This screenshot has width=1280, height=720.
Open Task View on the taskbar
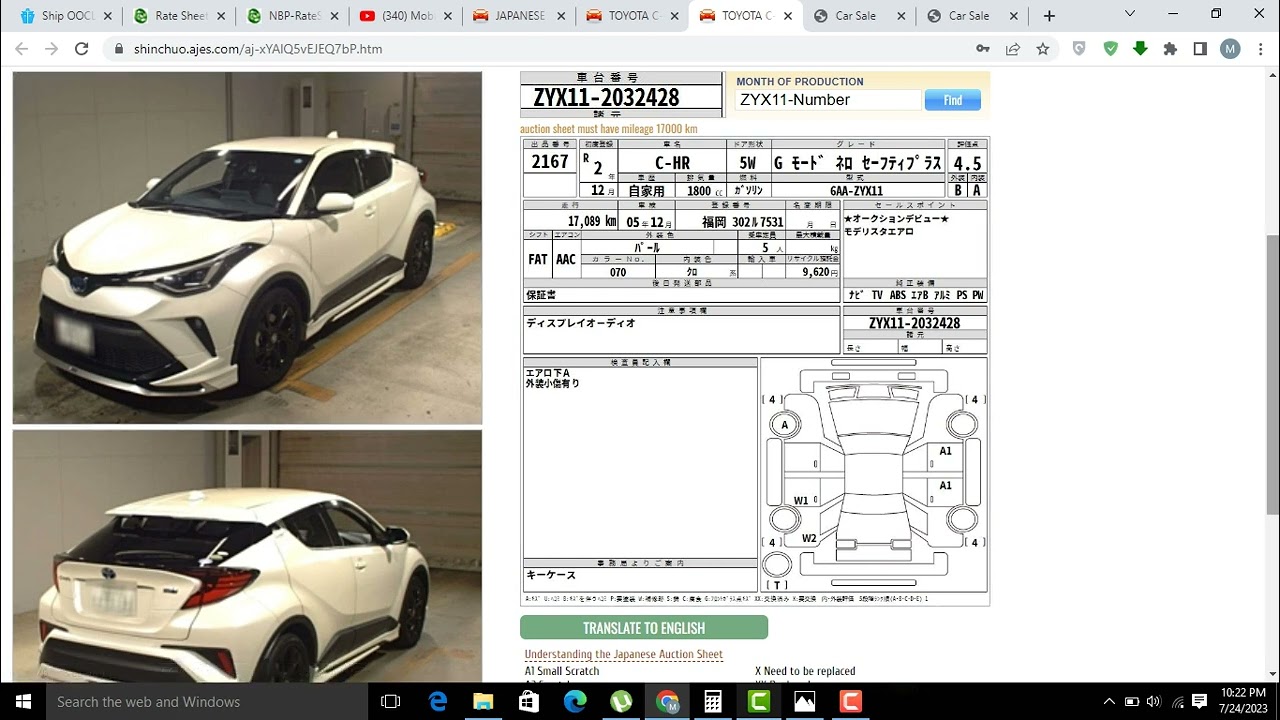391,702
